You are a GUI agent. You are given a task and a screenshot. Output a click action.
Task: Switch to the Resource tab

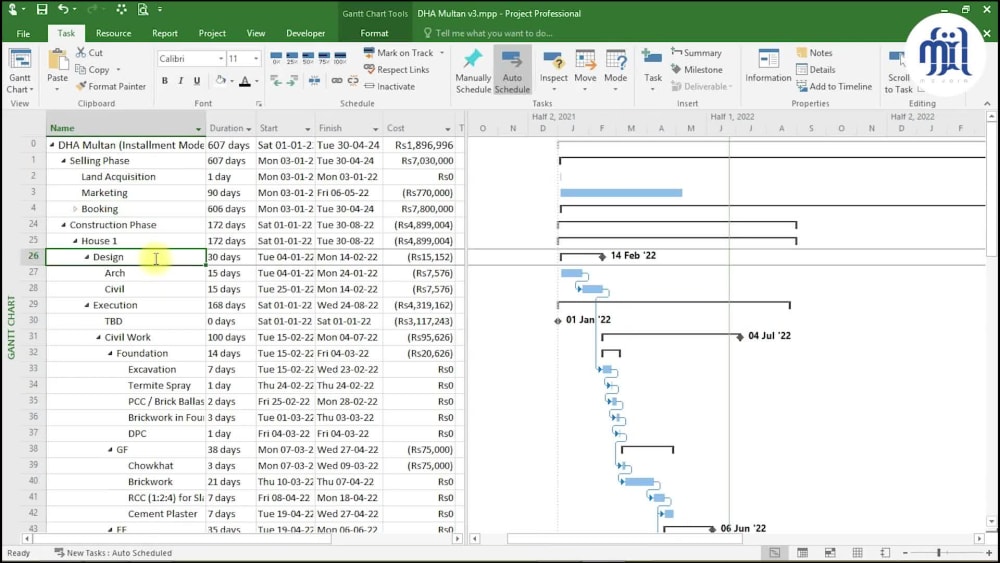(x=114, y=33)
